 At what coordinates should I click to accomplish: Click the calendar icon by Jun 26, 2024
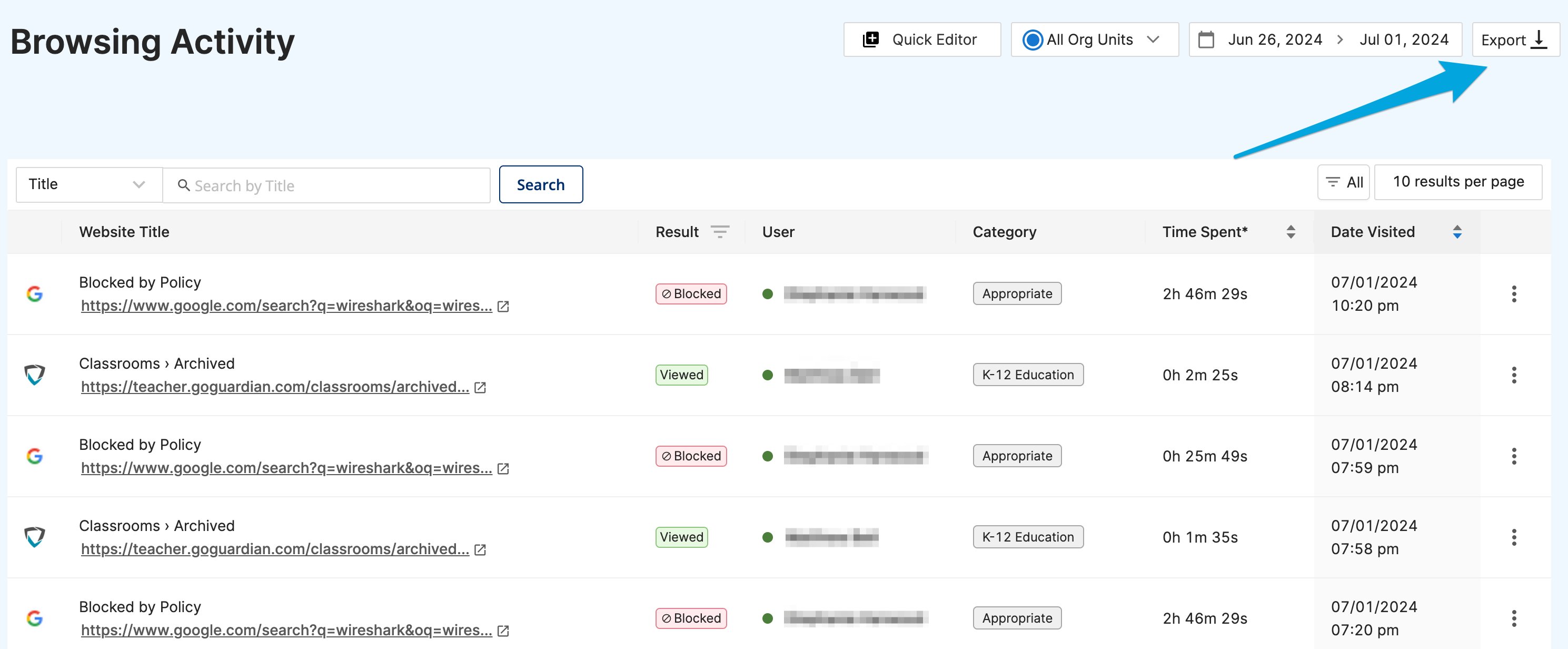(1206, 40)
